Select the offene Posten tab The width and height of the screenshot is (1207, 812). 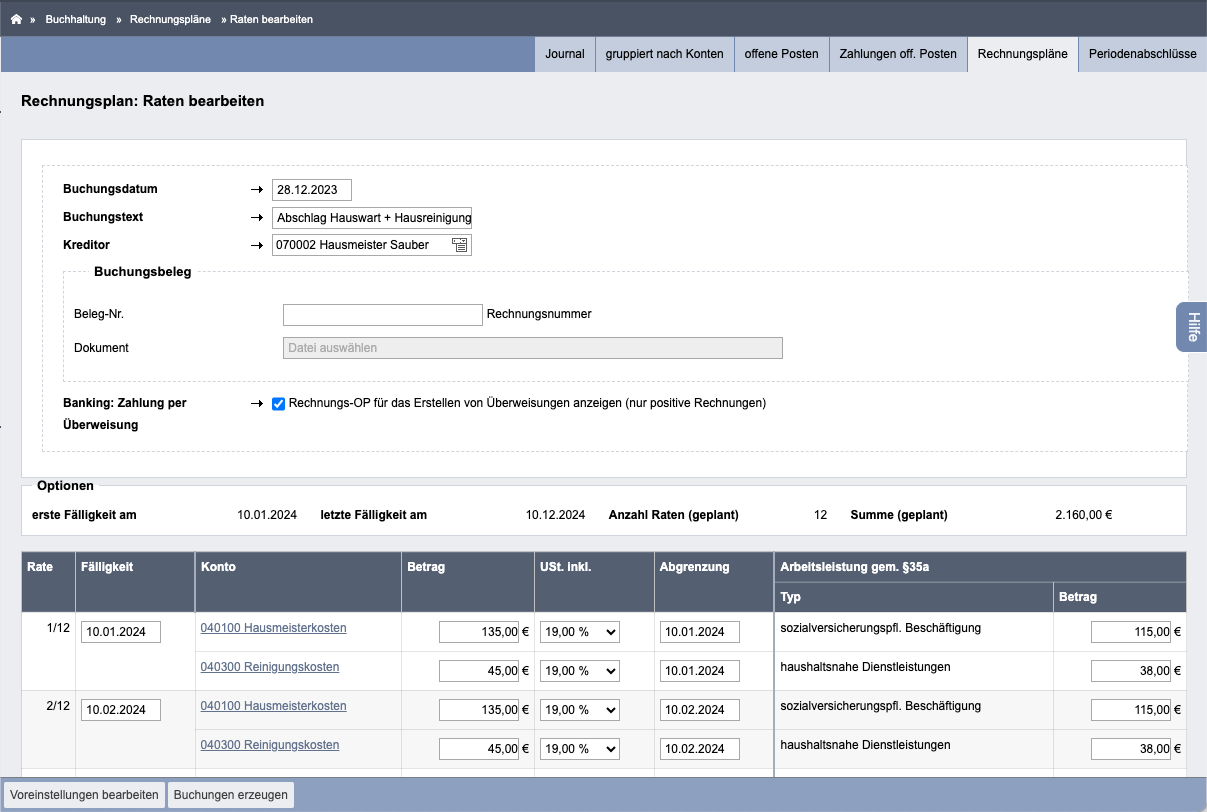click(x=781, y=54)
